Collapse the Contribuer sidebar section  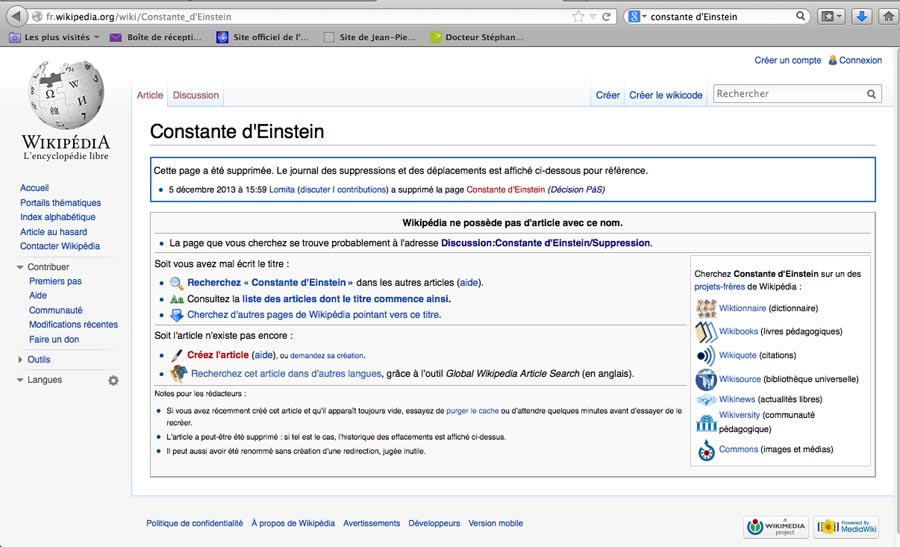(20, 267)
